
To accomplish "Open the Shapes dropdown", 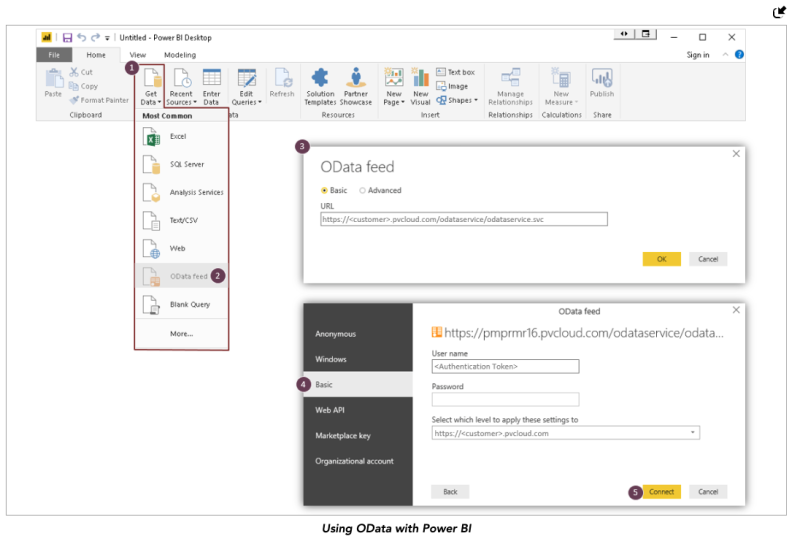I will [457, 100].
